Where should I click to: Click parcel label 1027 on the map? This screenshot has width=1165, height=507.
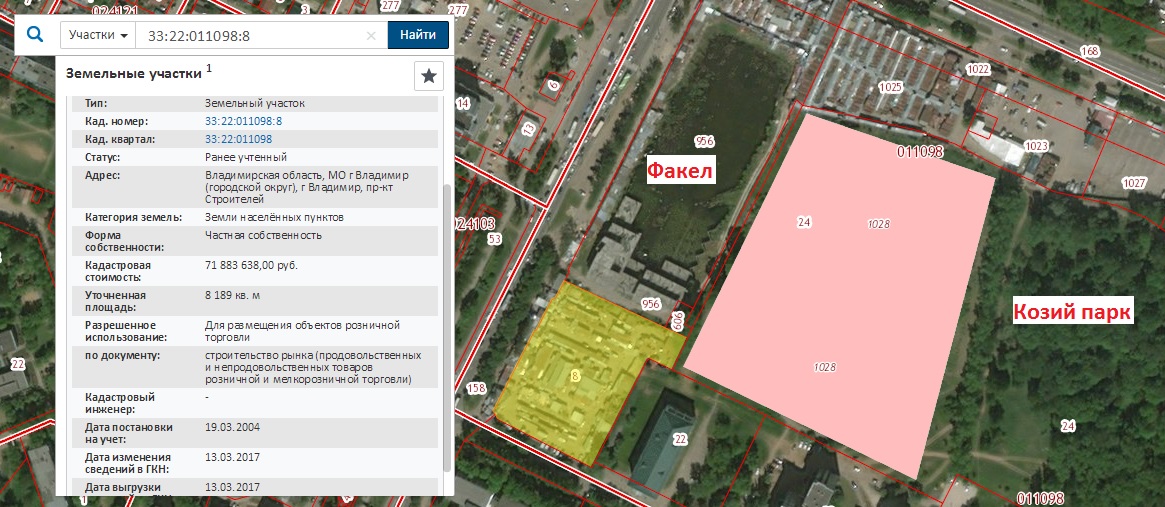1134,183
